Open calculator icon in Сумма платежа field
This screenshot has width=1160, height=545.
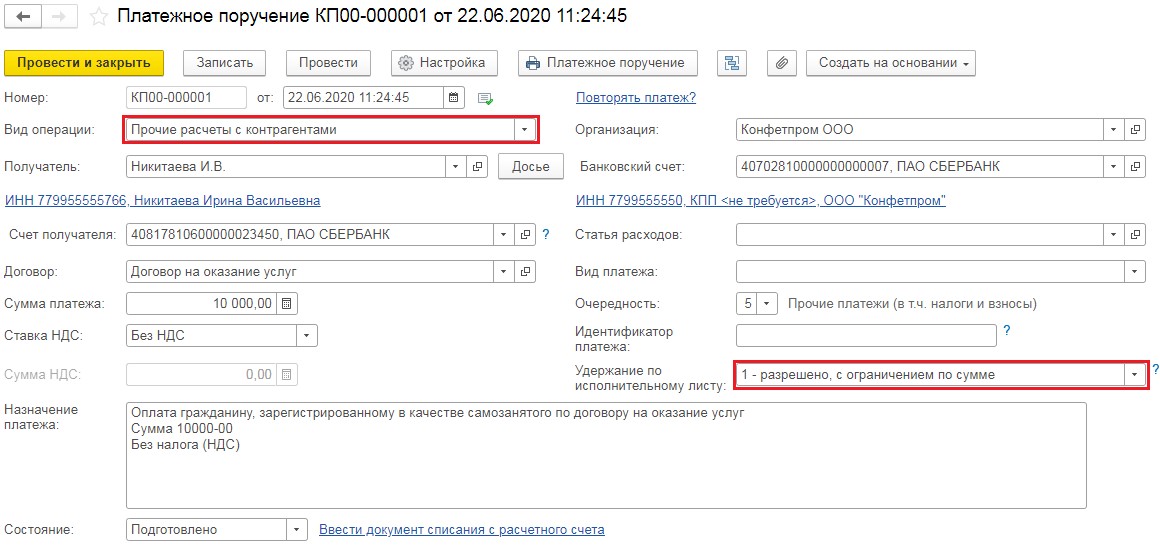click(288, 303)
